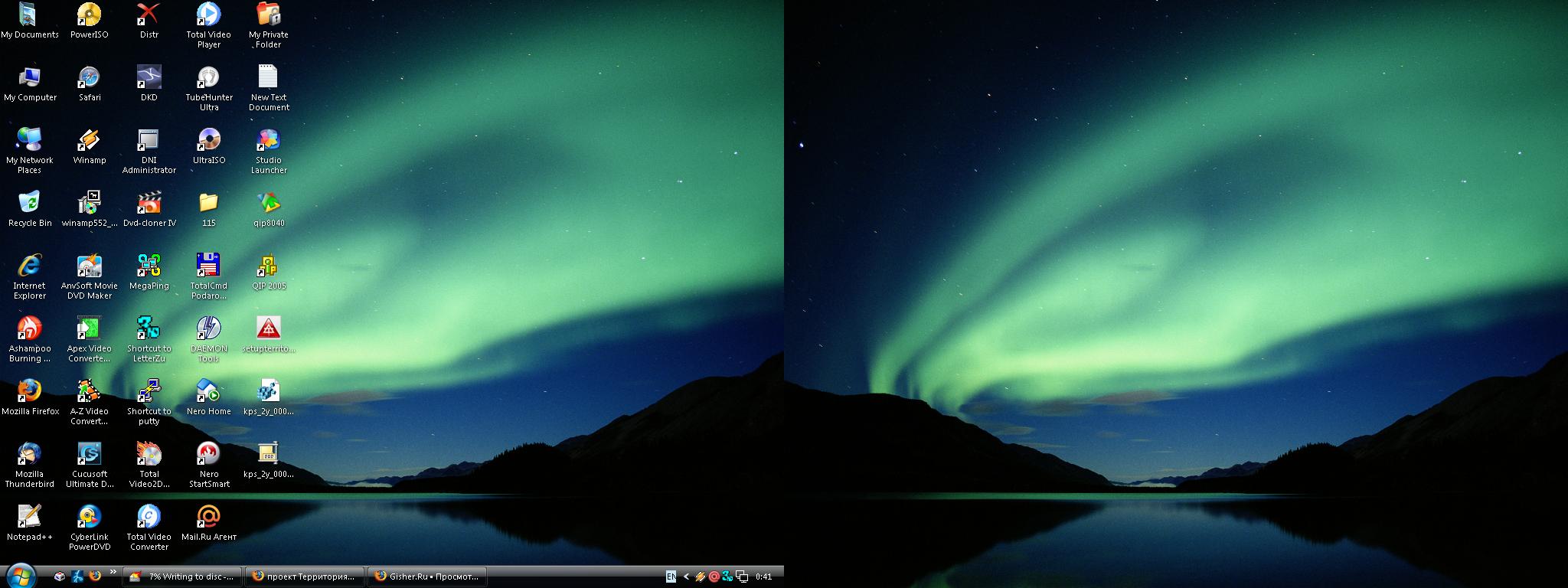Open the EN language selector in the tray
The width and height of the screenshot is (1568, 588).
click(x=671, y=577)
